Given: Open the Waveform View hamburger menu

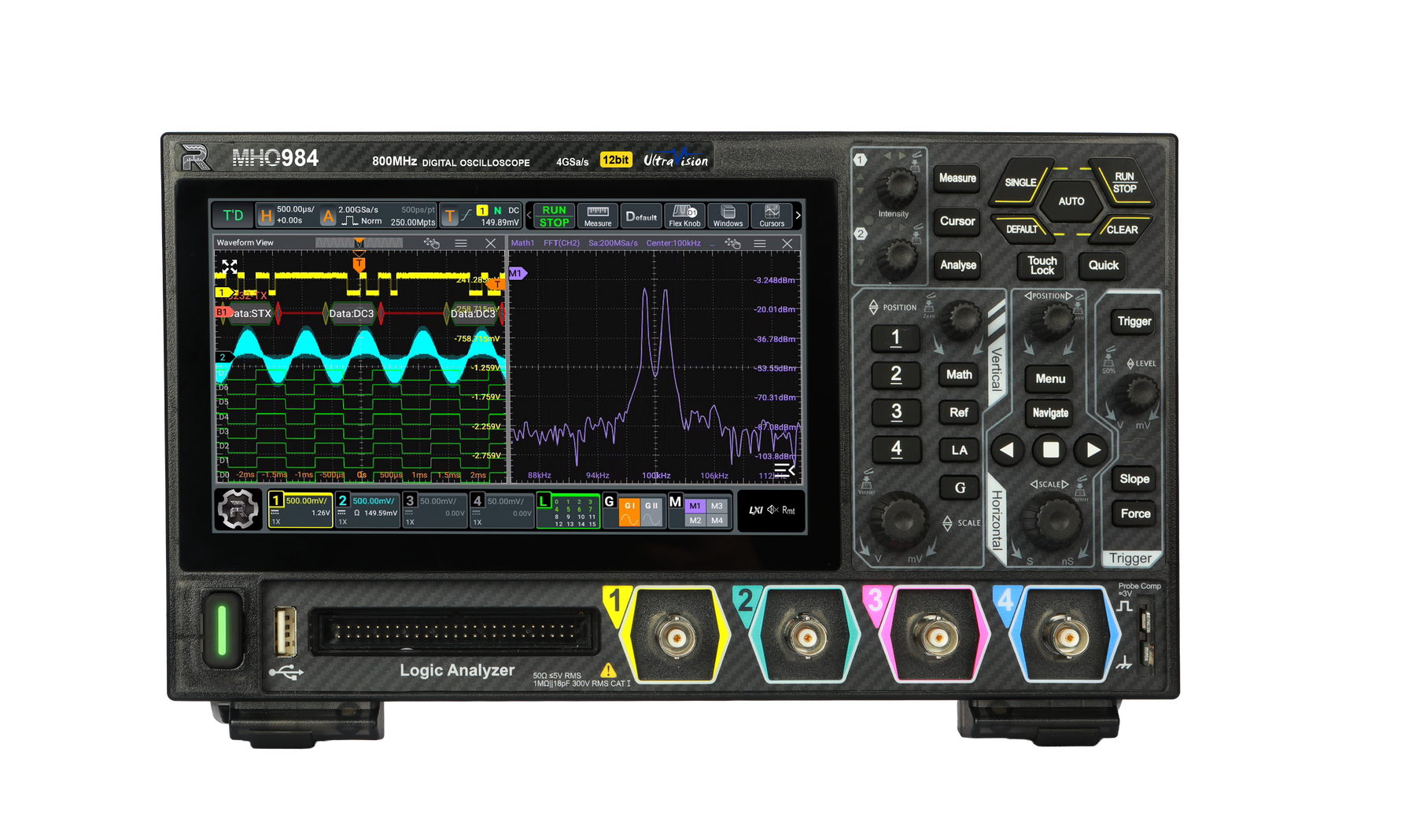Looking at the screenshot, I should (461, 244).
